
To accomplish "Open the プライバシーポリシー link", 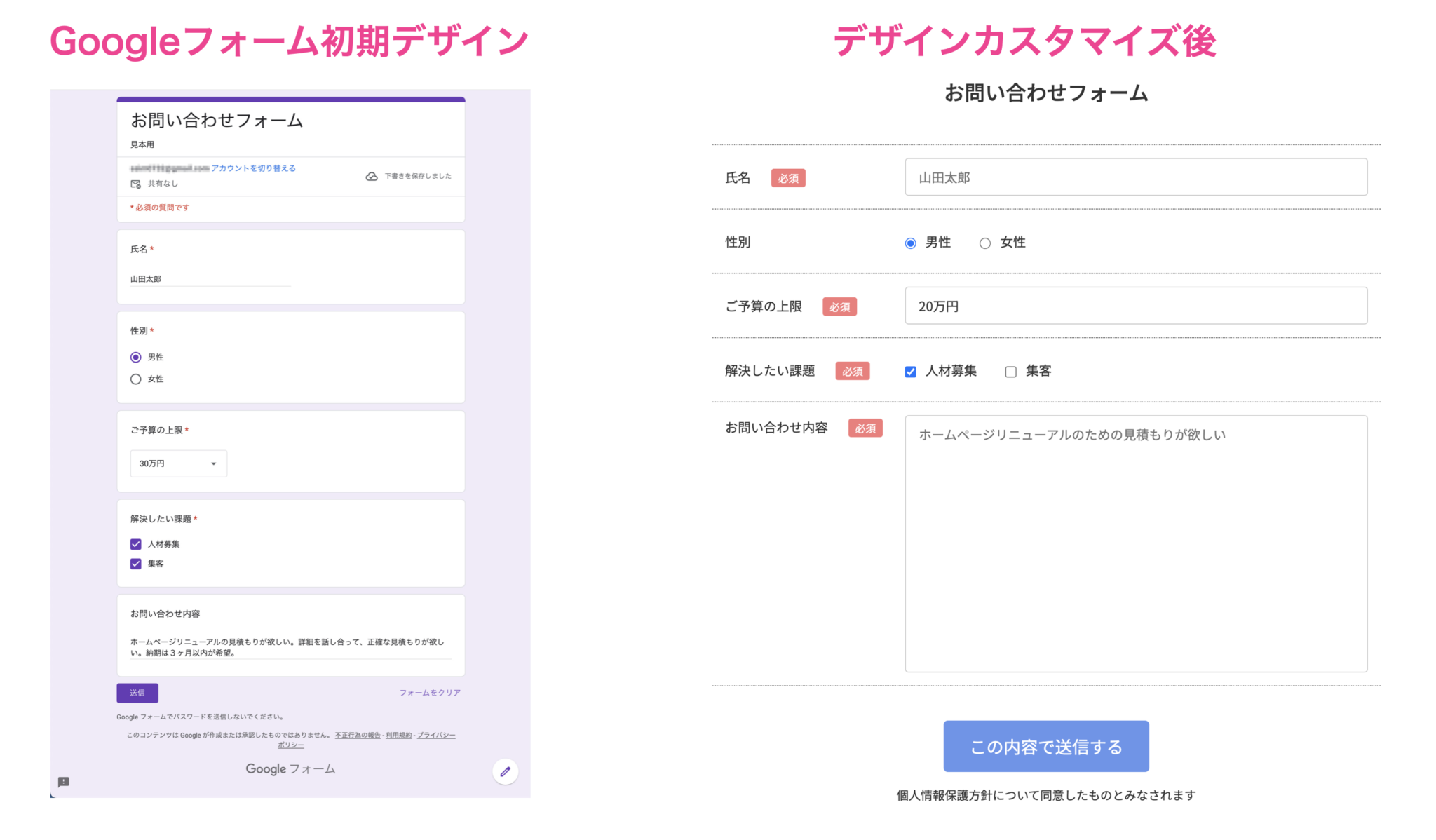I will pyautogui.click(x=436, y=735).
